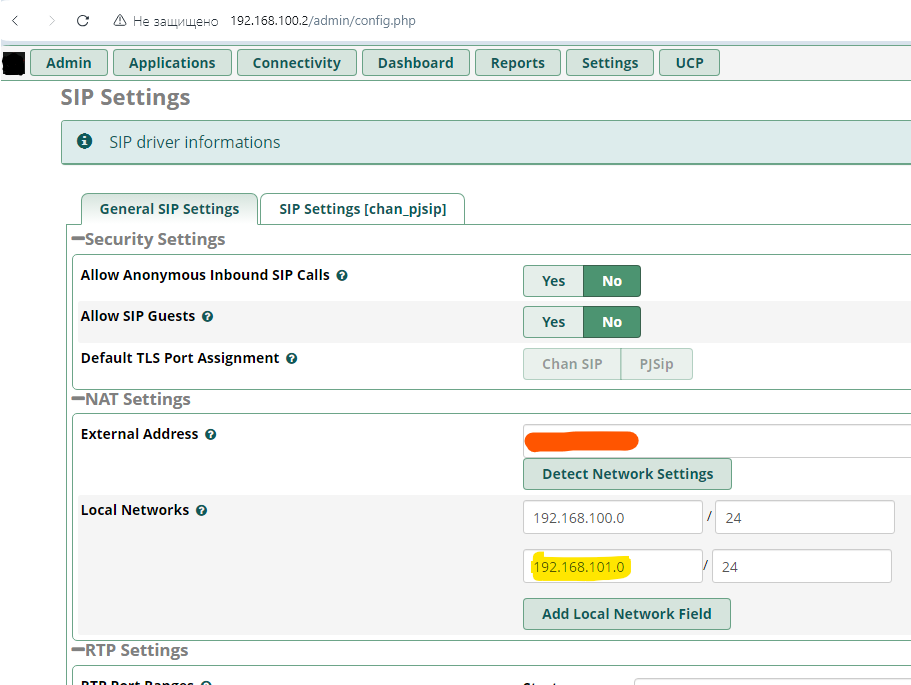Open the Reports menu
This screenshot has width=911, height=685.
(x=517, y=62)
